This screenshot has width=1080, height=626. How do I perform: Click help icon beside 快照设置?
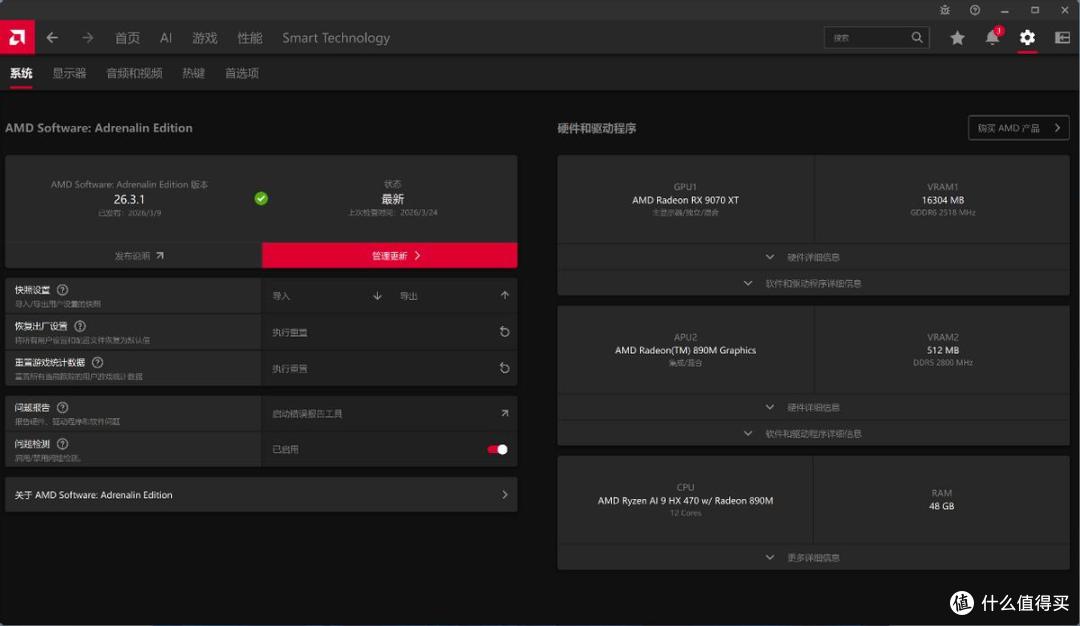tap(63, 290)
